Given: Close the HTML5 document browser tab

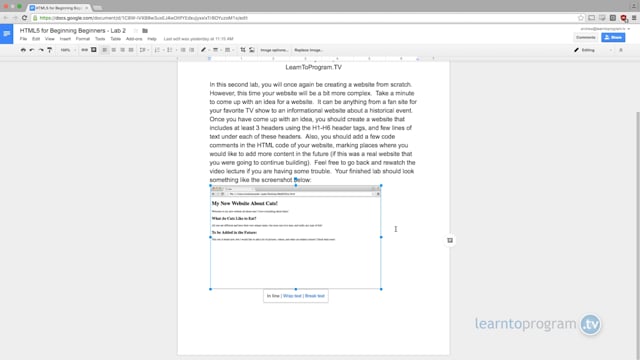Looking at the screenshot, I should pos(87,8).
